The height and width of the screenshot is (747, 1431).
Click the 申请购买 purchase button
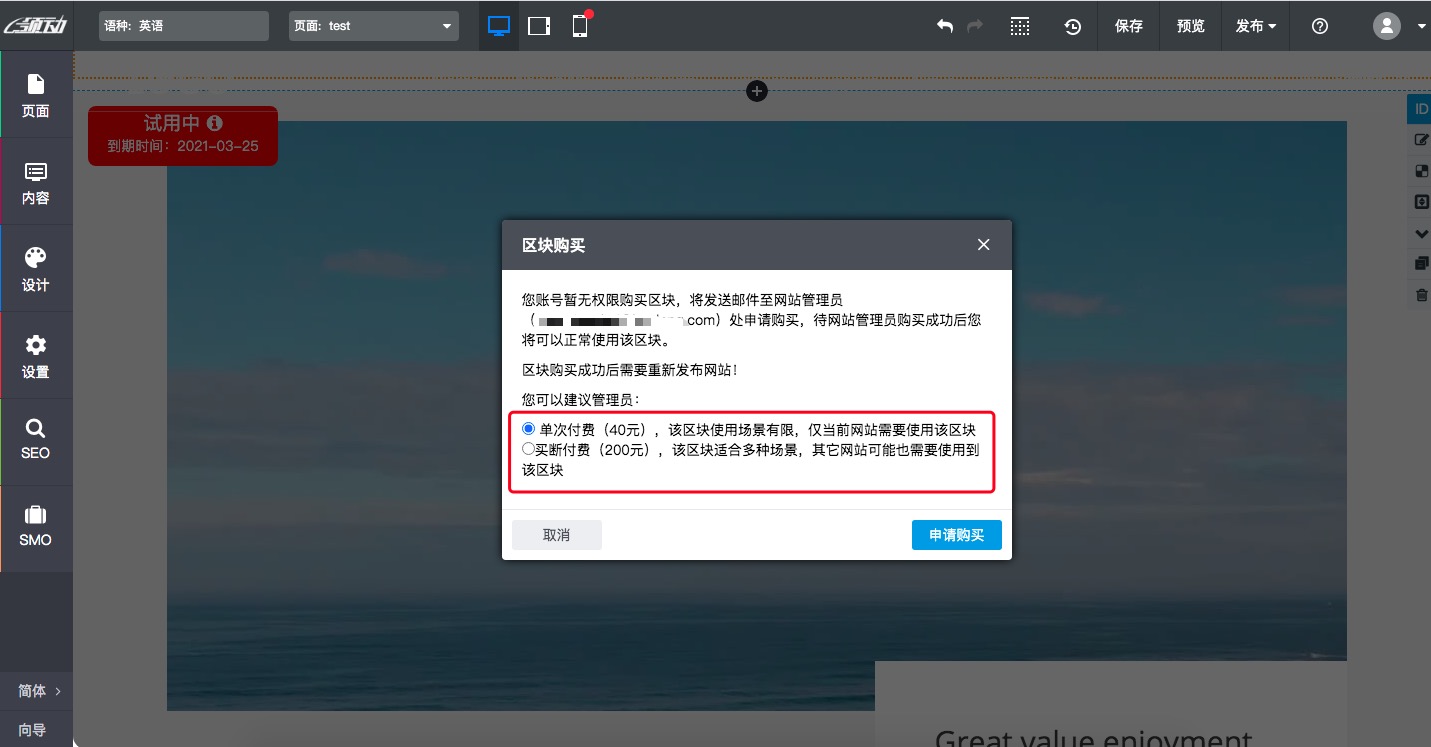956,534
